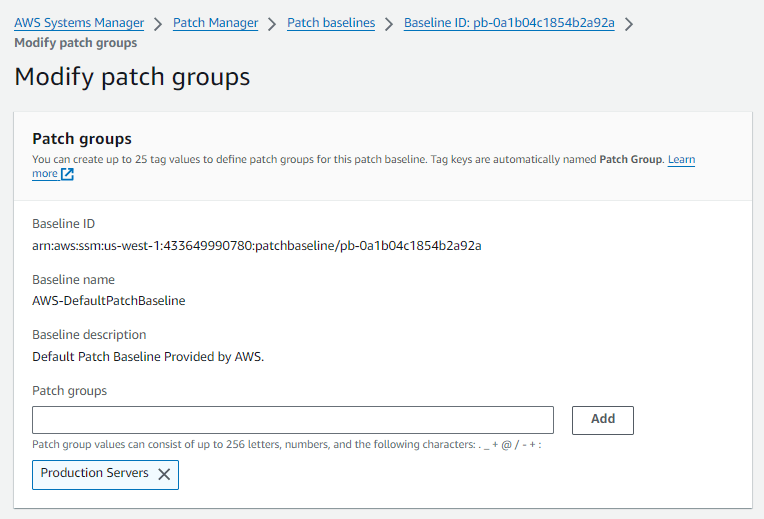Image resolution: width=764 pixels, height=519 pixels.
Task: Focus the Patch groups text field
Action: click(293, 420)
